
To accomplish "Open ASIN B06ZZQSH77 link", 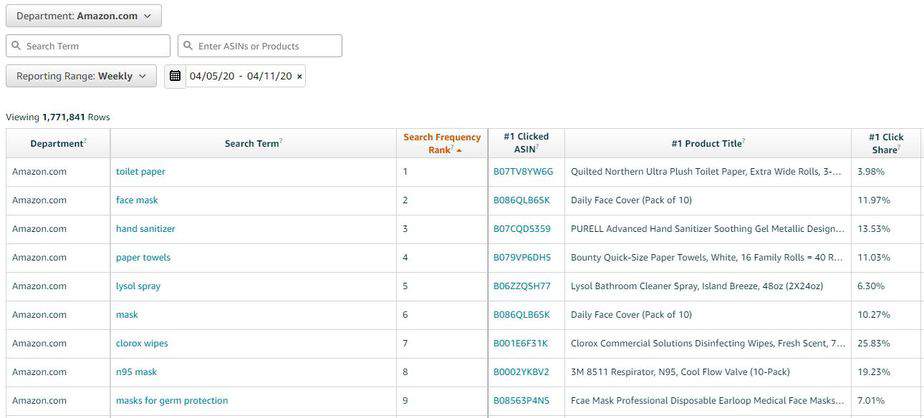I will tap(522, 286).
